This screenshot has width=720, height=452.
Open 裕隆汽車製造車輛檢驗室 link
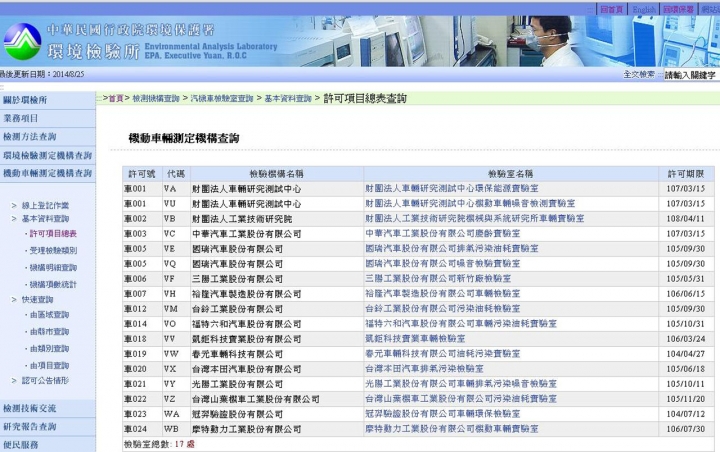click(443, 293)
